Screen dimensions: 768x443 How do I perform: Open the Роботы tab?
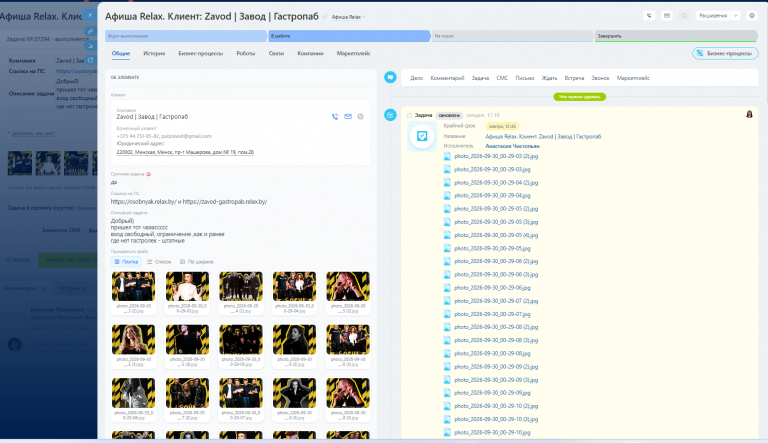pos(245,53)
